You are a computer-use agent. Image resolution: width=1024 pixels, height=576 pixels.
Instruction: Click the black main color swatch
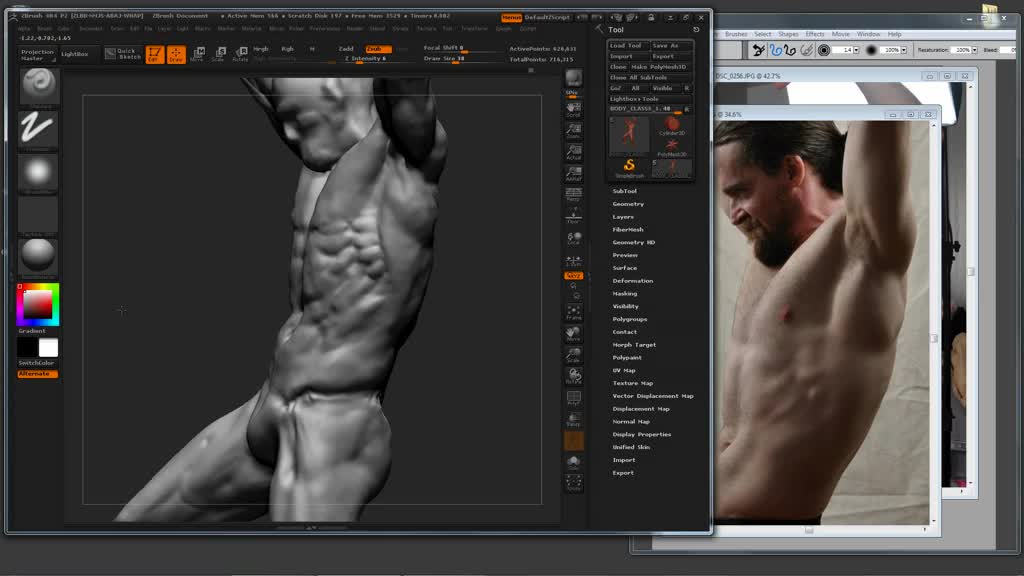(27, 347)
